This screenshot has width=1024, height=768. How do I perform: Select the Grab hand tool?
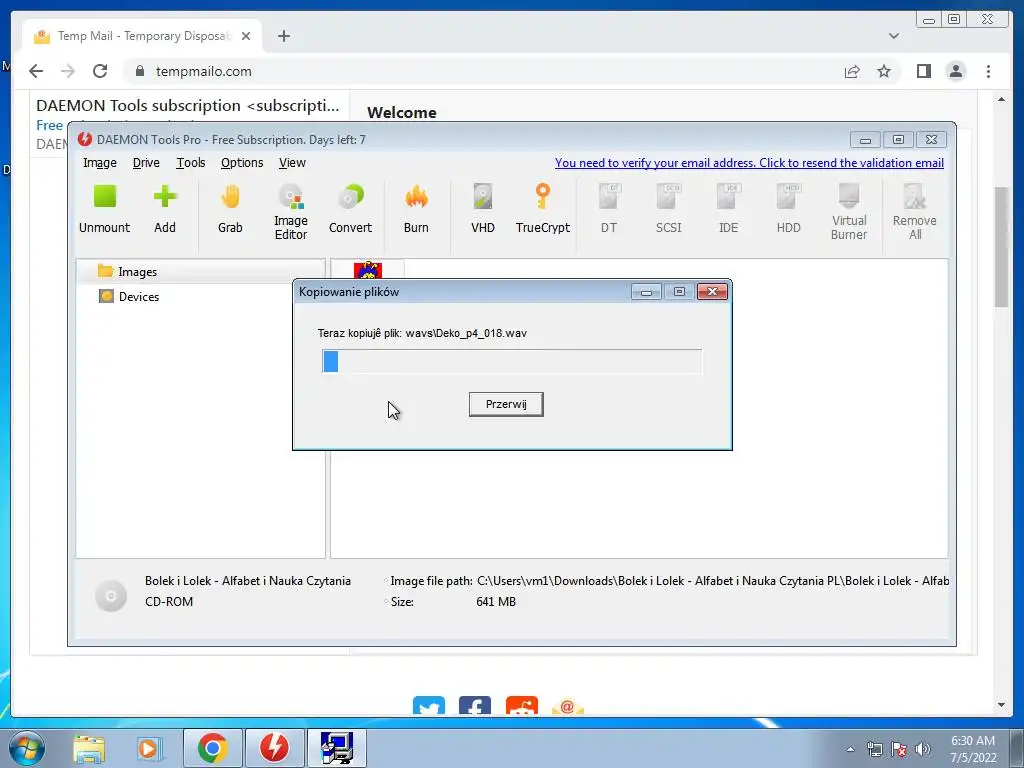click(230, 209)
